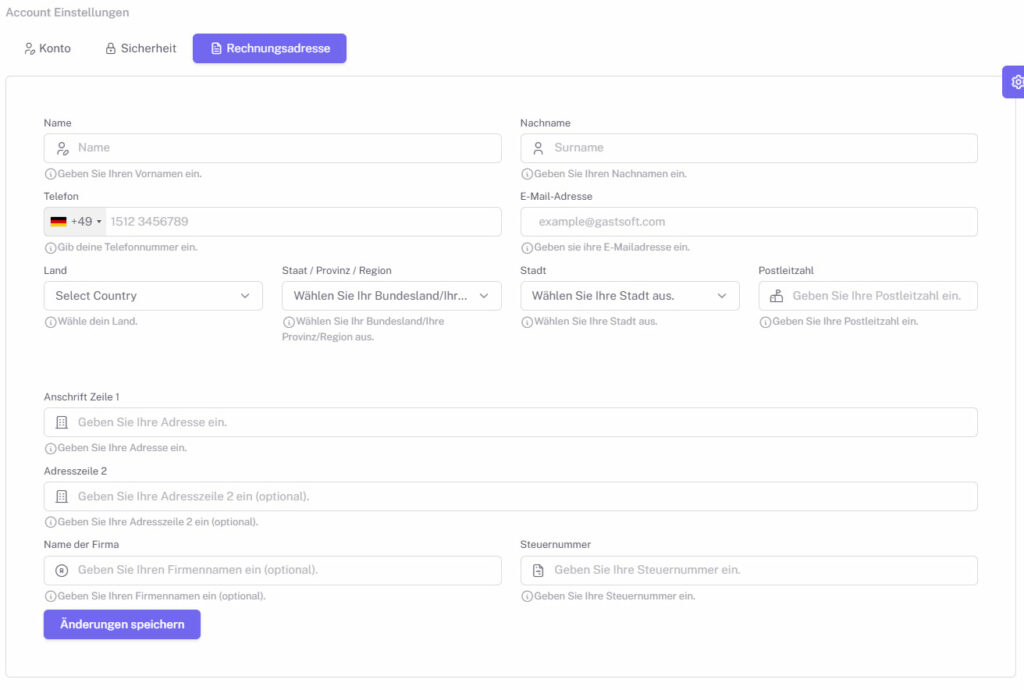Click info icon beside Stadt hint text
1024x690 pixels.
[x=526, y=322]
